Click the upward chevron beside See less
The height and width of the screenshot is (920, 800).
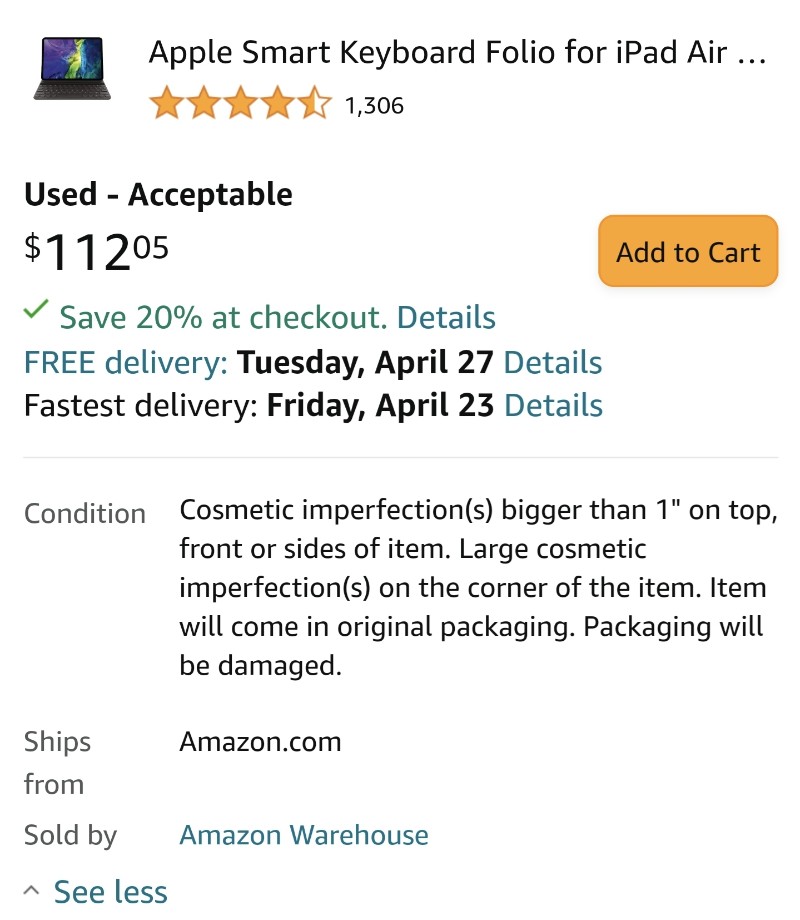[x=32, y=891]
